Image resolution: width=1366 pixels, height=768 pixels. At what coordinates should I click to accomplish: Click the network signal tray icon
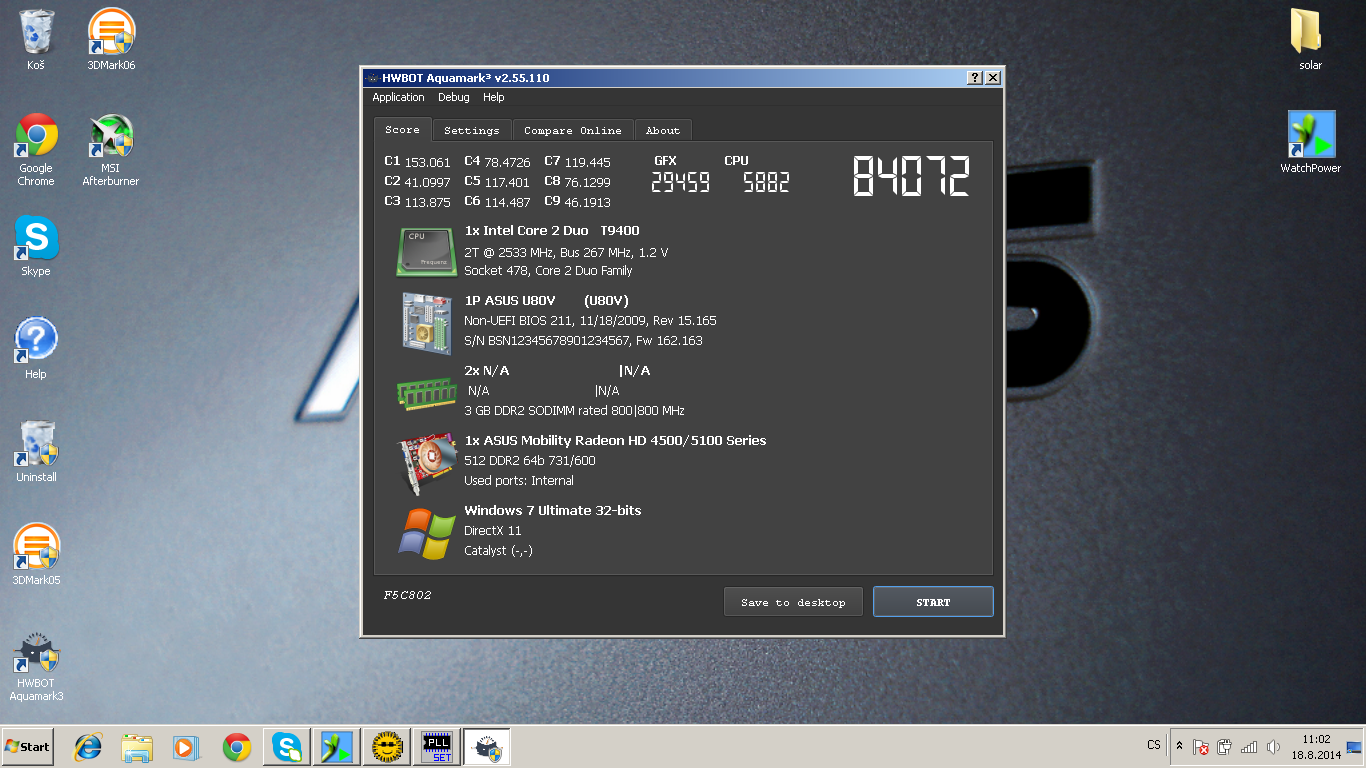1249,747
